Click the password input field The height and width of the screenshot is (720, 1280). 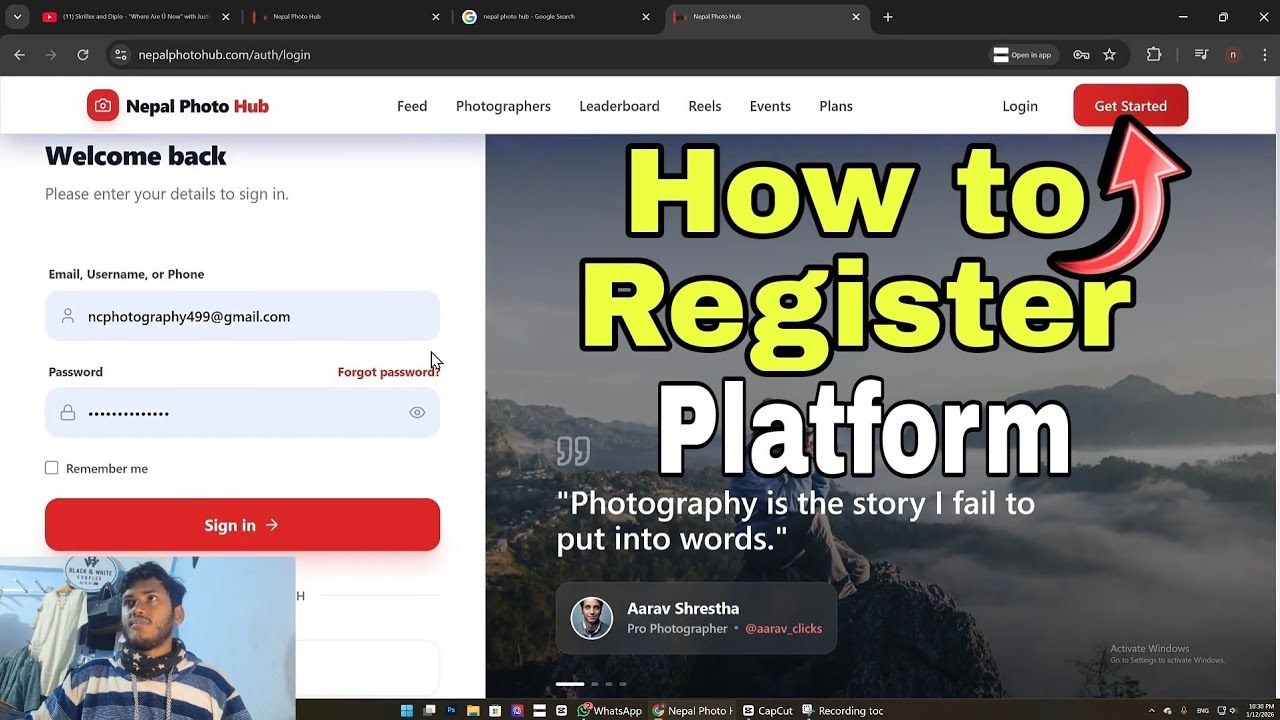242,413
